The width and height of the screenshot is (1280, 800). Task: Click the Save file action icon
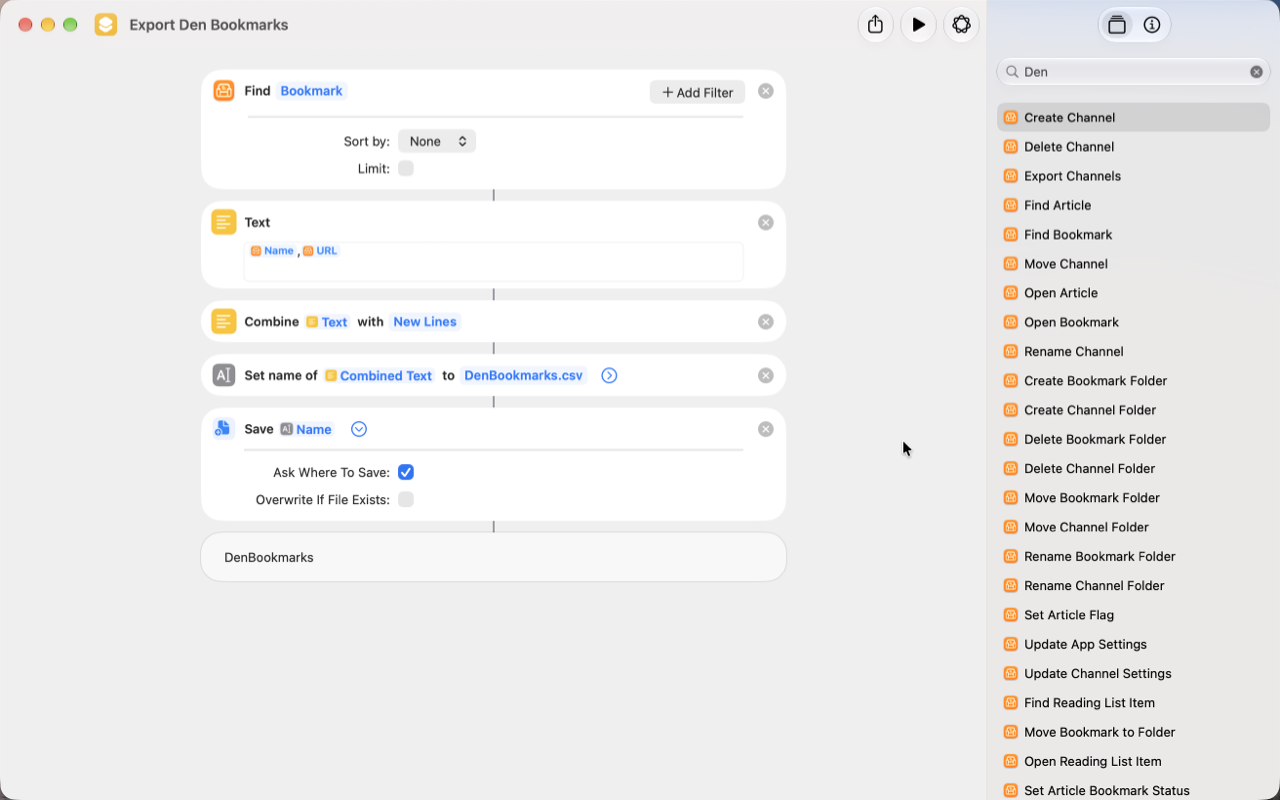click(224, 429)
